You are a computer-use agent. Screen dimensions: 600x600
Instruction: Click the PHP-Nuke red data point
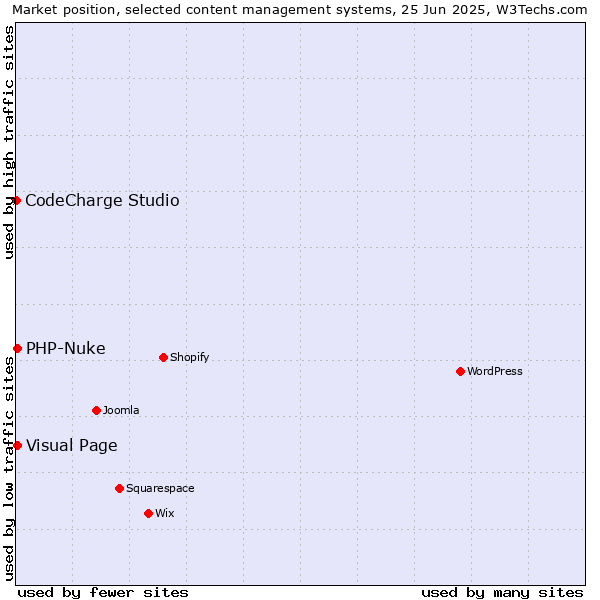point(18,348)
